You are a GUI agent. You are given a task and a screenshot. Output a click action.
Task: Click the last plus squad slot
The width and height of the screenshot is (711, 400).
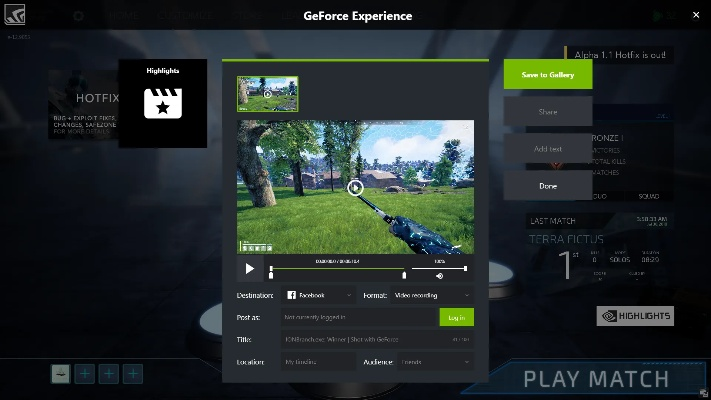click(x=133, y=374)
